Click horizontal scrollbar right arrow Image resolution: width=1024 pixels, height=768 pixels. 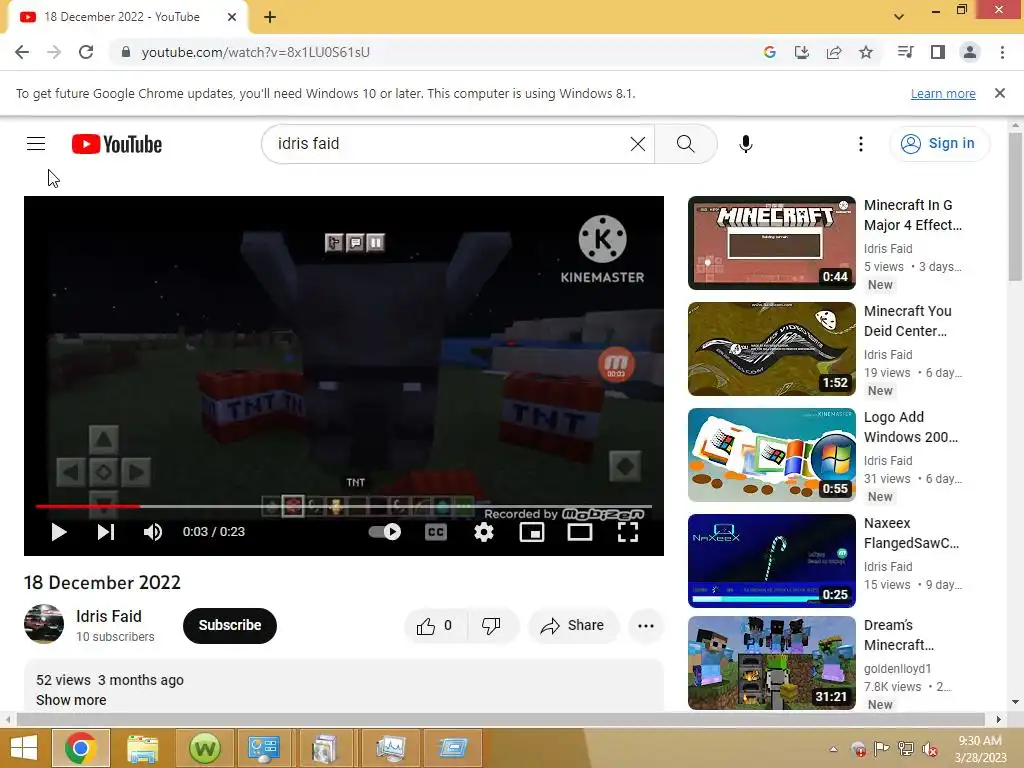[x=999, y=720]
